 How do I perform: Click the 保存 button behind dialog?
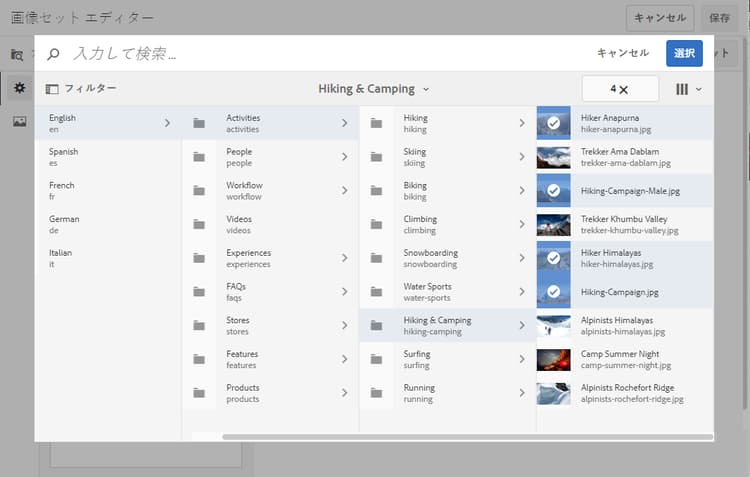click(x=719, y=18)
